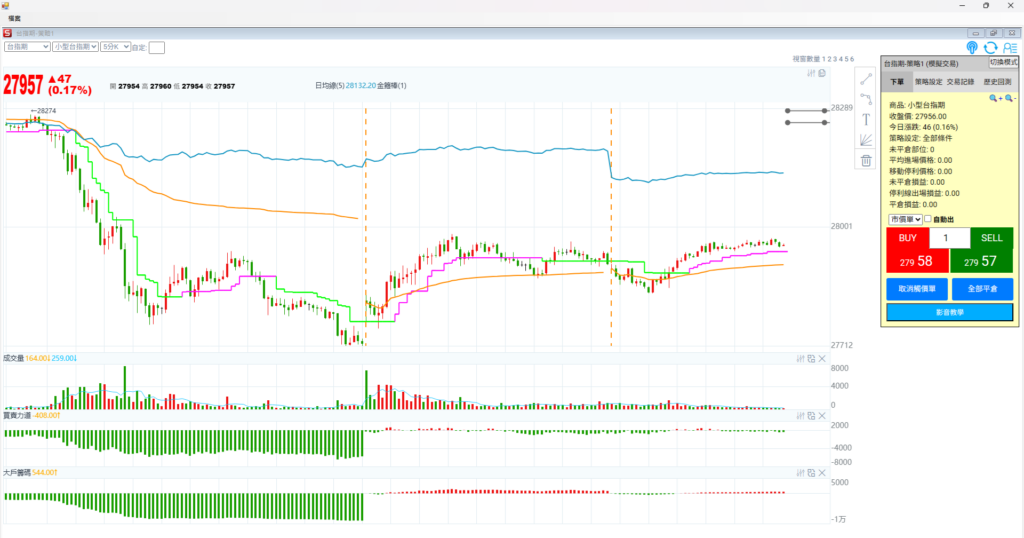This screenshot has height=538, width=1024.
Task: Choose the text annotation tool
Action: [x=866, y=119]
